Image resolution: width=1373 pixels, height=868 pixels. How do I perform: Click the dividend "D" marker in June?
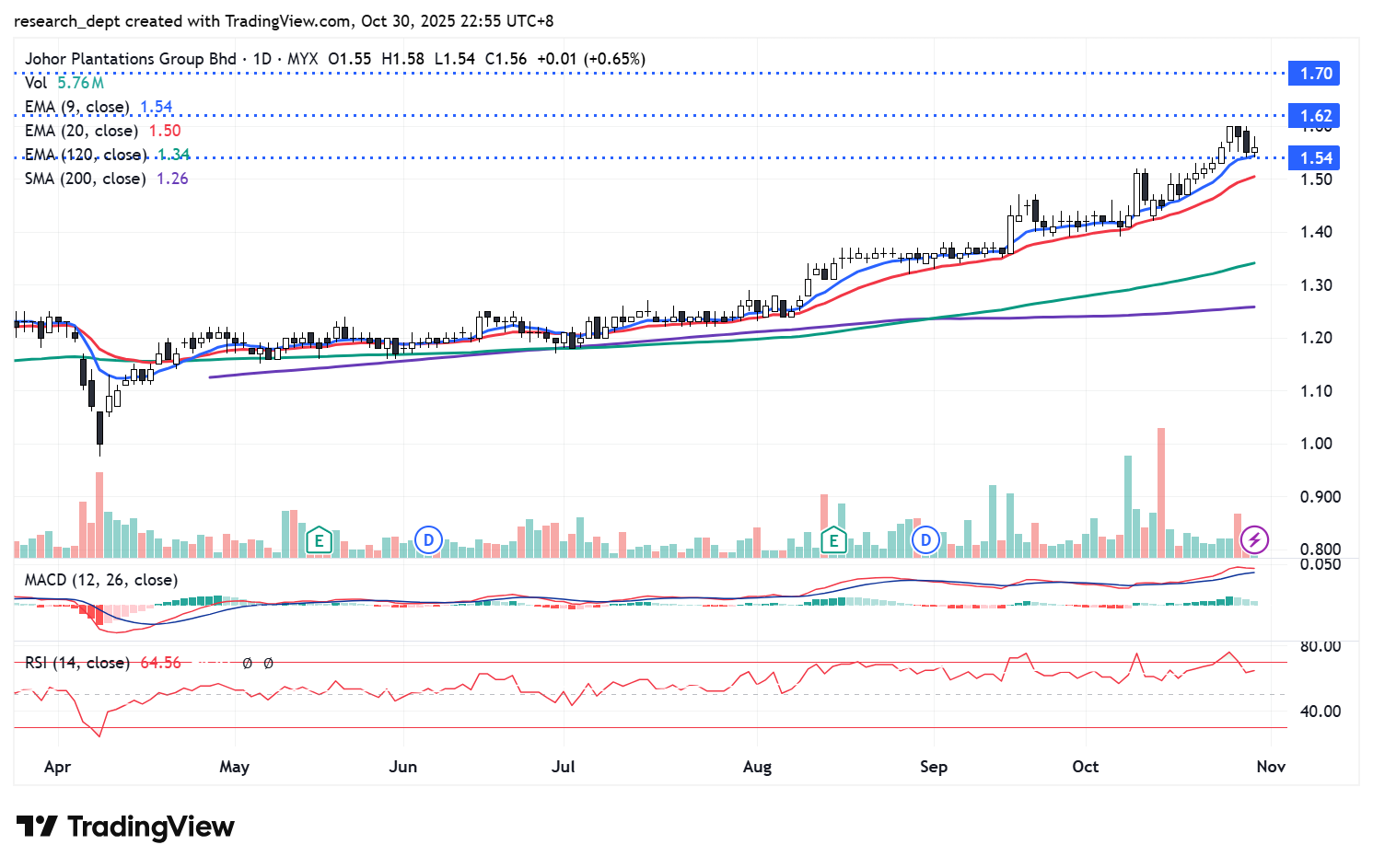point(428,540)
